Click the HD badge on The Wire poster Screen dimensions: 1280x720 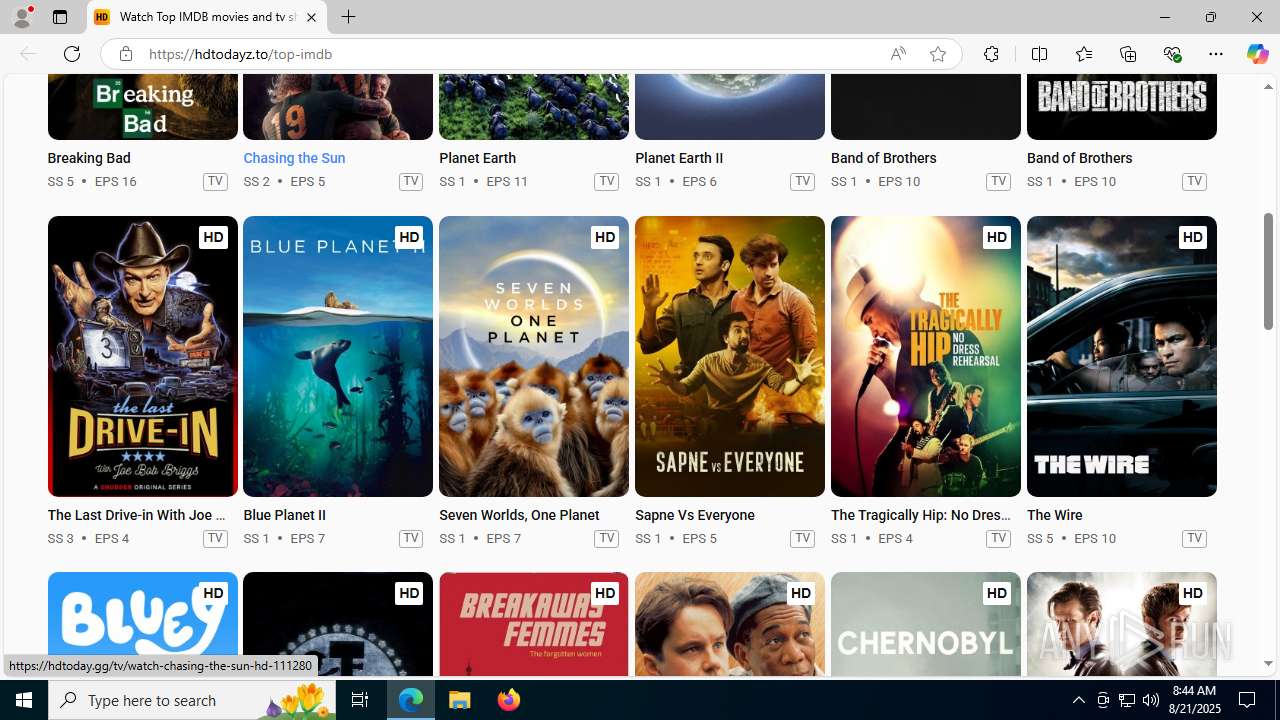coord(1192,237)
